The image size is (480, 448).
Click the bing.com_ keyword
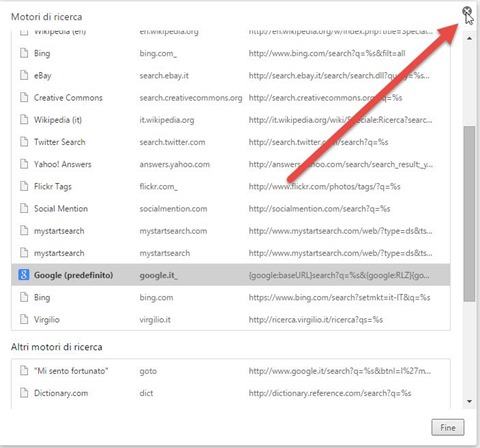158,53
